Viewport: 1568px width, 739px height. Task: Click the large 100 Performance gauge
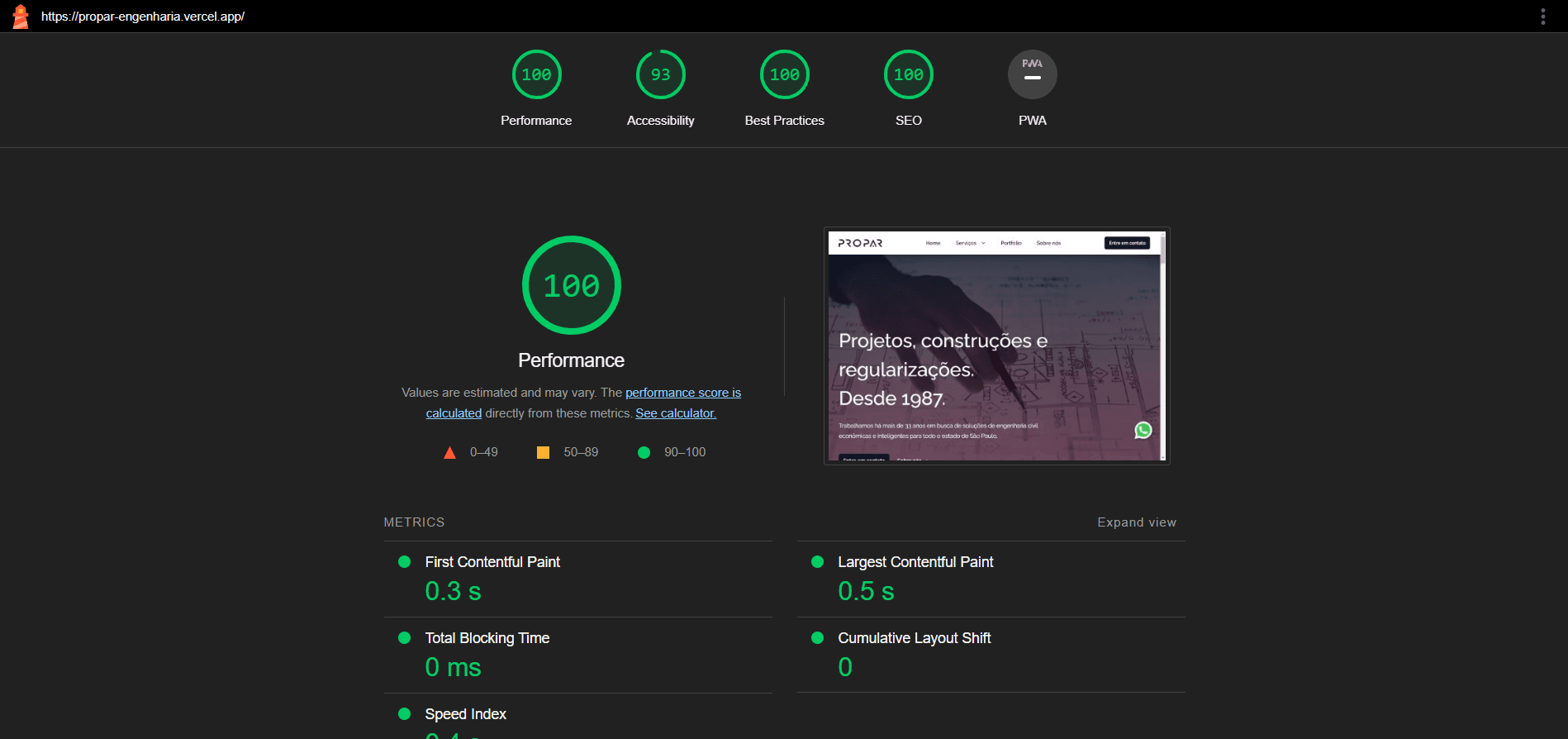pos(571,286)
